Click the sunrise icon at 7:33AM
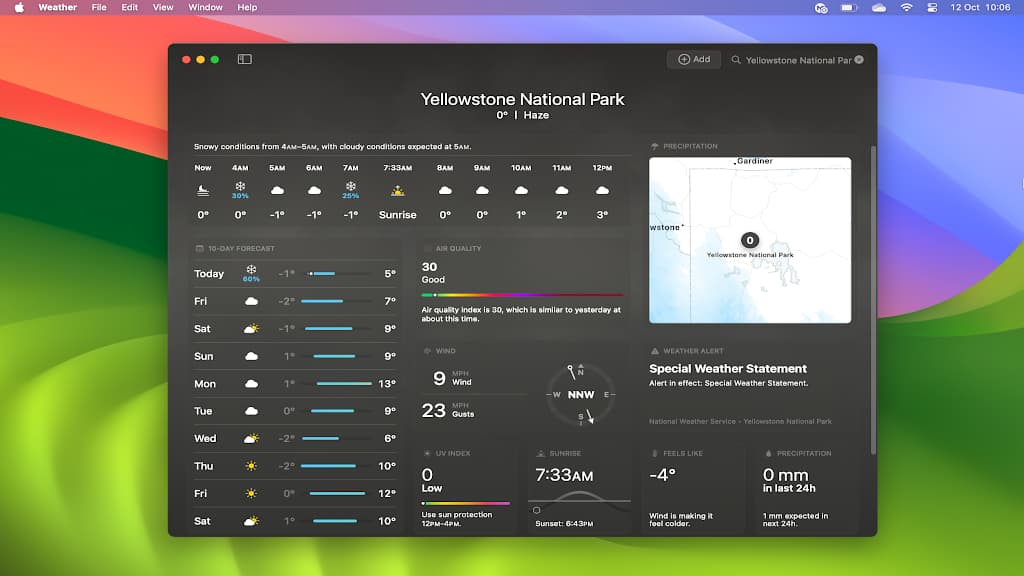1024x576 pixels. click(x=397, y=192)
